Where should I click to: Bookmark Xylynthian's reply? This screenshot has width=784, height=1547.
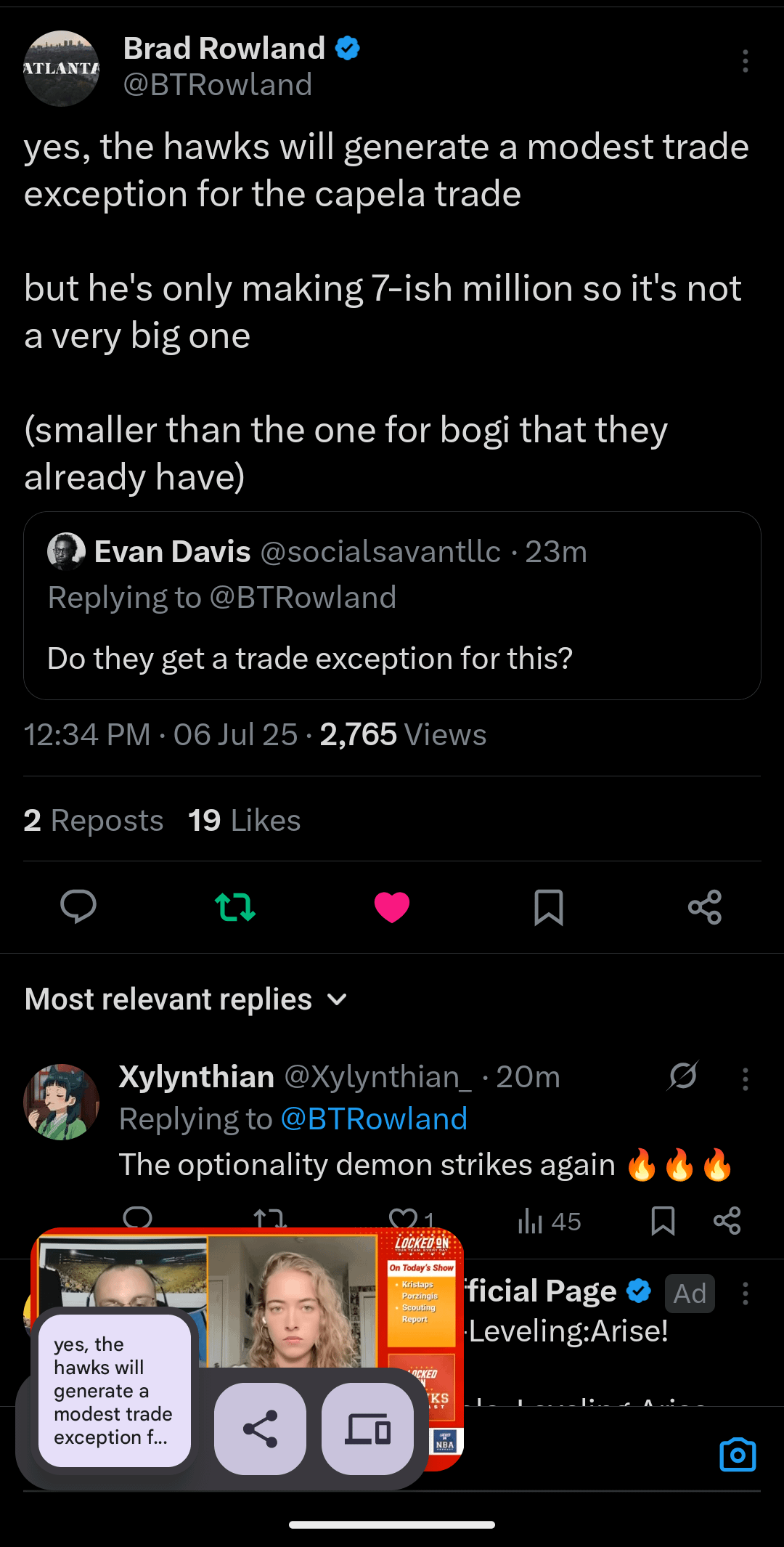point(663,1221)
